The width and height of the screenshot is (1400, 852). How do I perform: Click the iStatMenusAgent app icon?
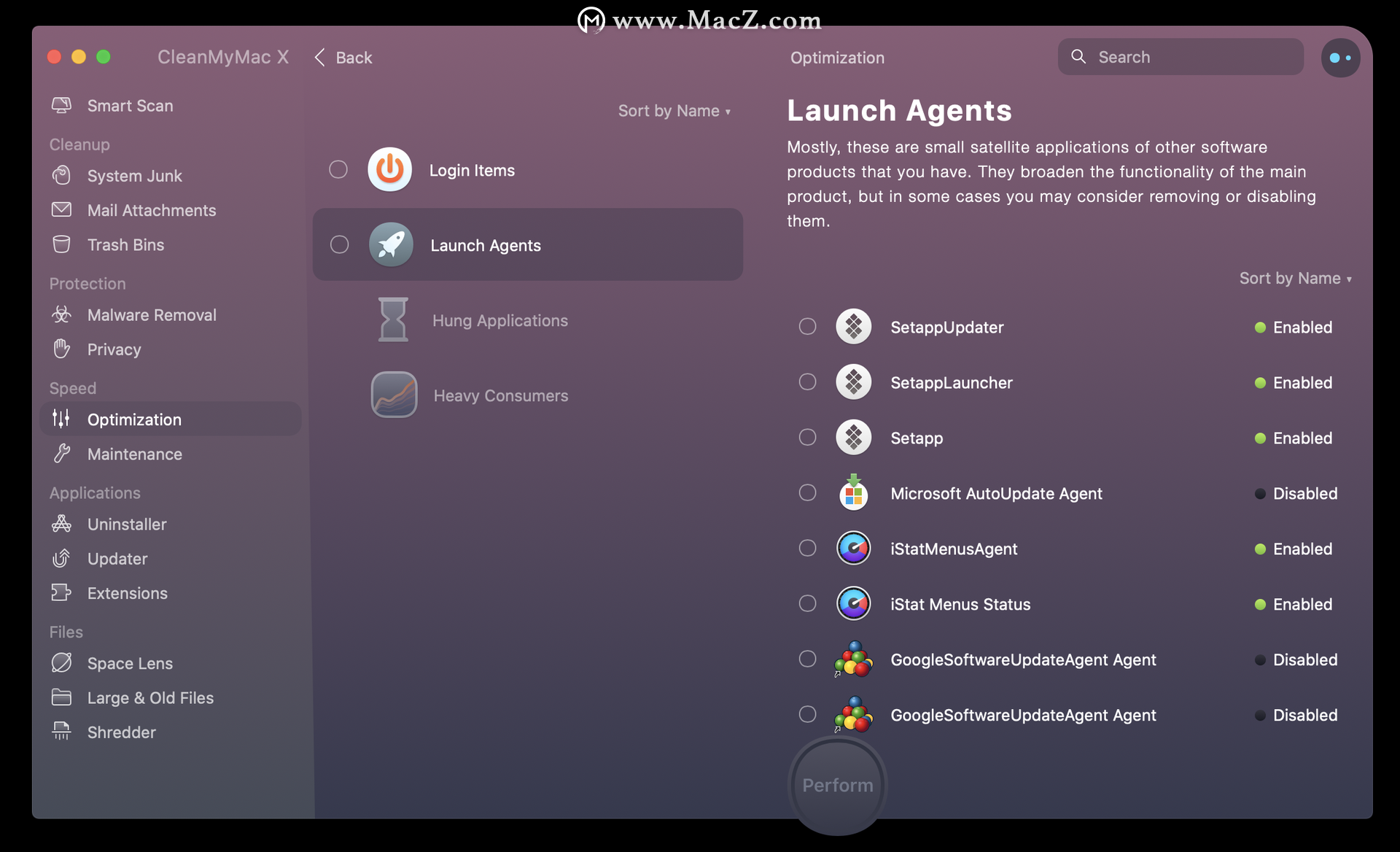point(854,549)
